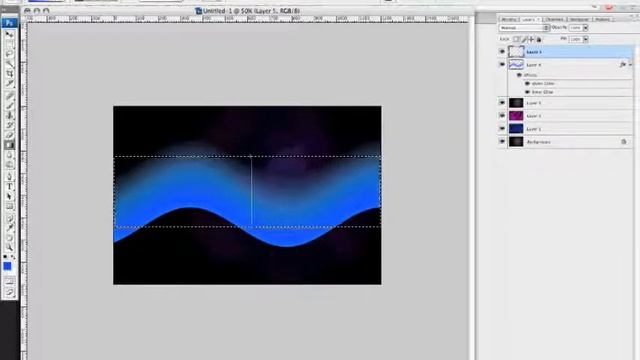
Task: Select the Notes tool
Action: pos(9,219)
